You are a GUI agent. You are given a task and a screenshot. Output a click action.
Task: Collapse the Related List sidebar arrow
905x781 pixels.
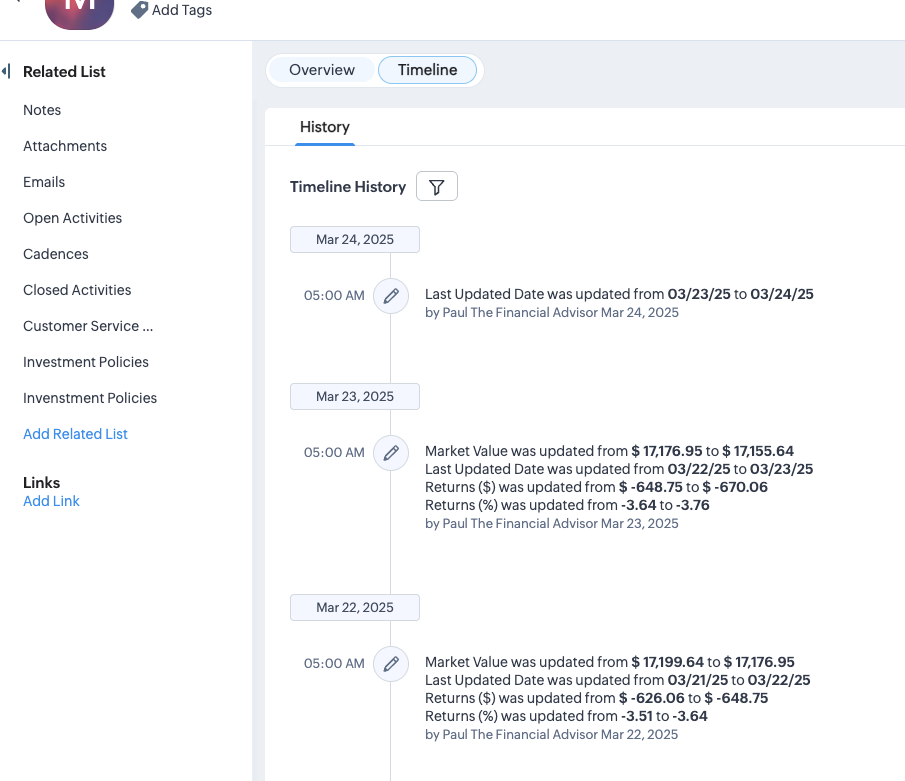pyautogui.click(x=7, y=72)
